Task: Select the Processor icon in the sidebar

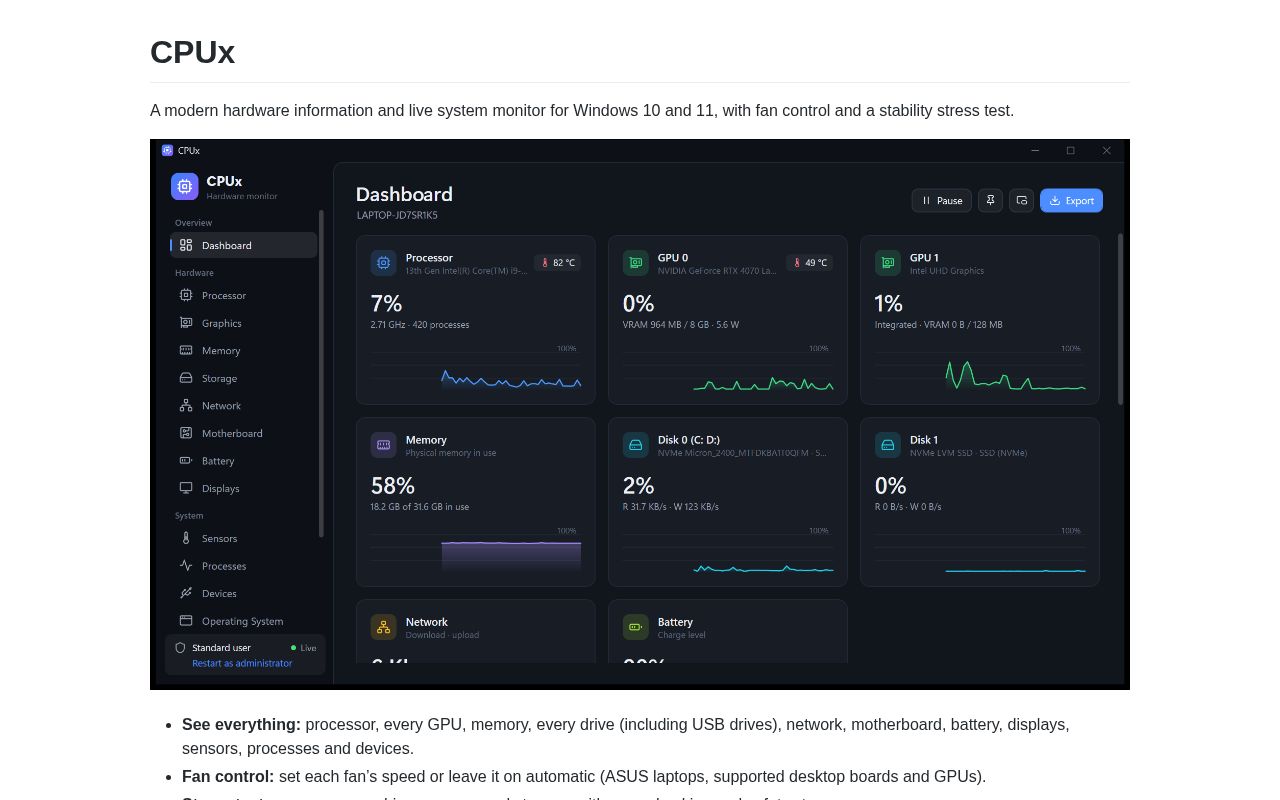Action: [186, 295]
